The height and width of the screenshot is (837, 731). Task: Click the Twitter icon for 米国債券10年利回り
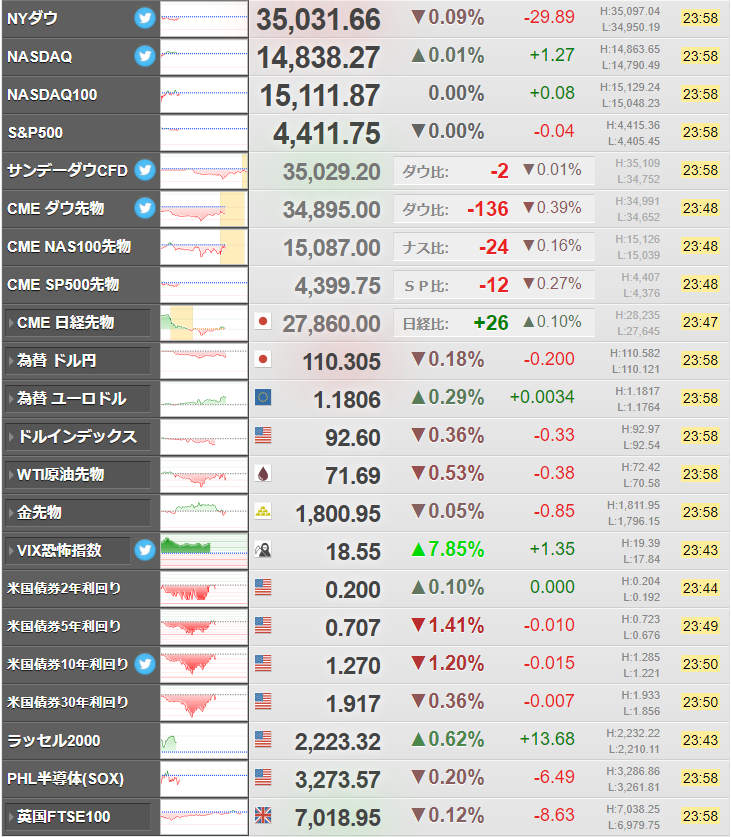[x=145, y=664]
